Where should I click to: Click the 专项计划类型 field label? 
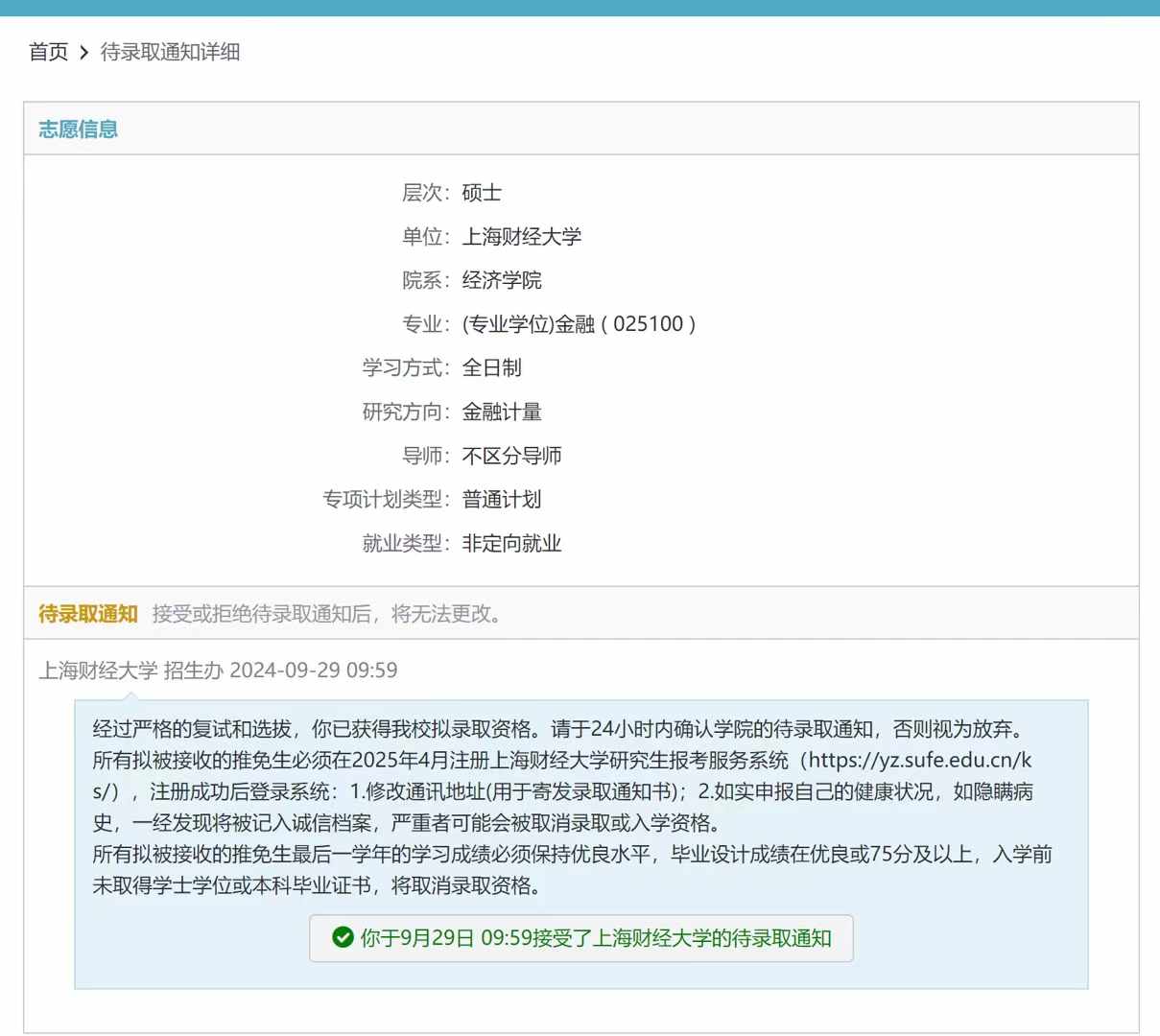(386, 499)
